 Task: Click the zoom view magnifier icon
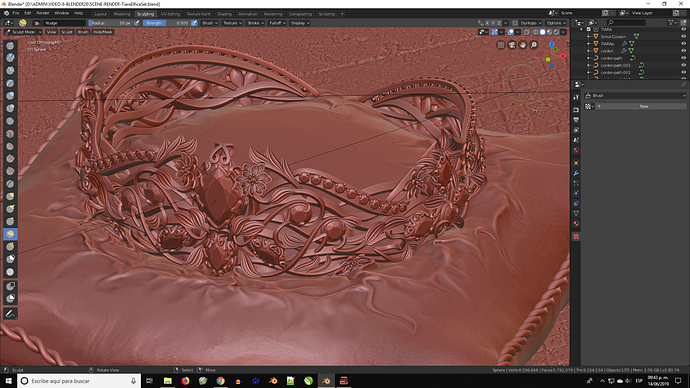(x=534, y=45)
